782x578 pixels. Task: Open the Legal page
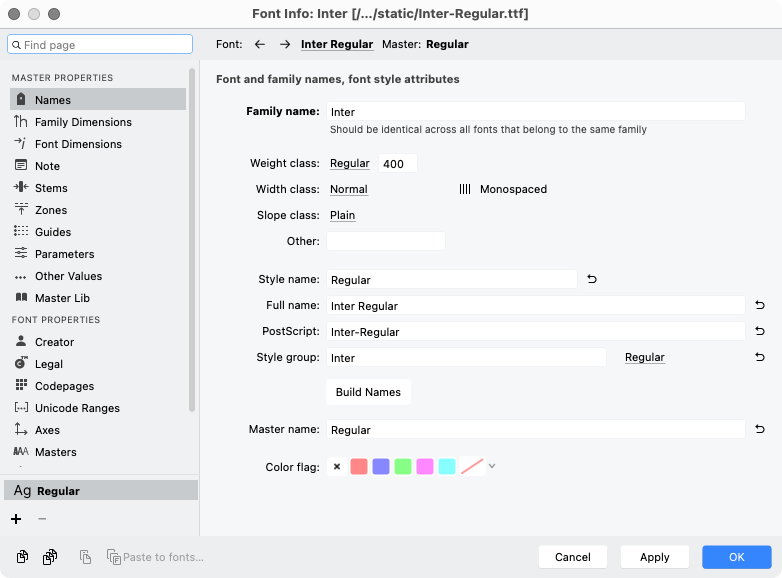click(x=98, y=364)
